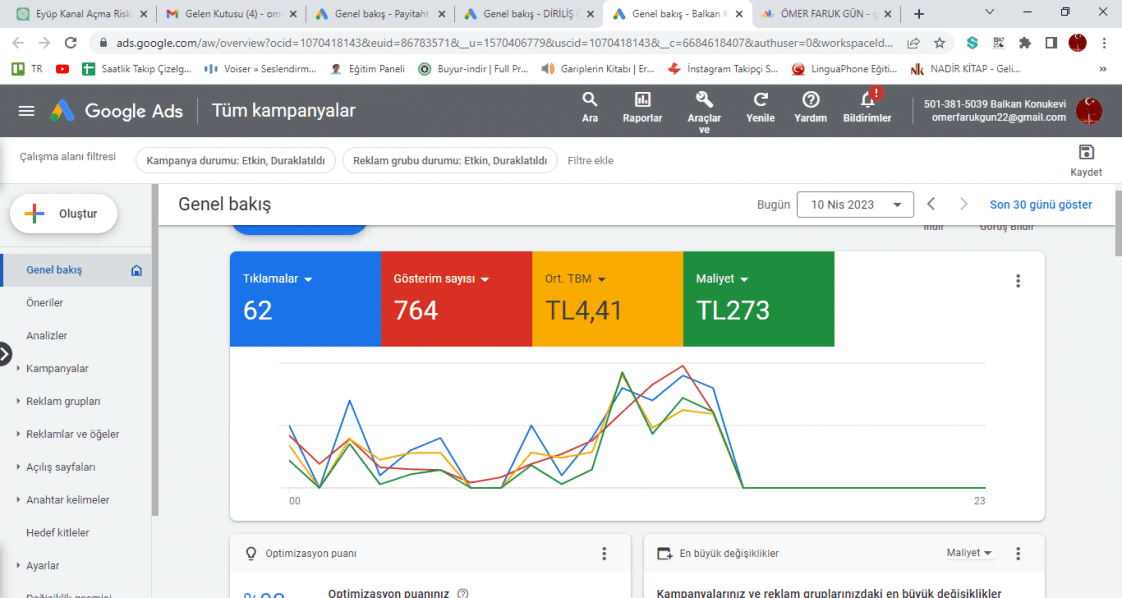Open the Ort. TBM metric dropdown

click(x=575, y=279)
